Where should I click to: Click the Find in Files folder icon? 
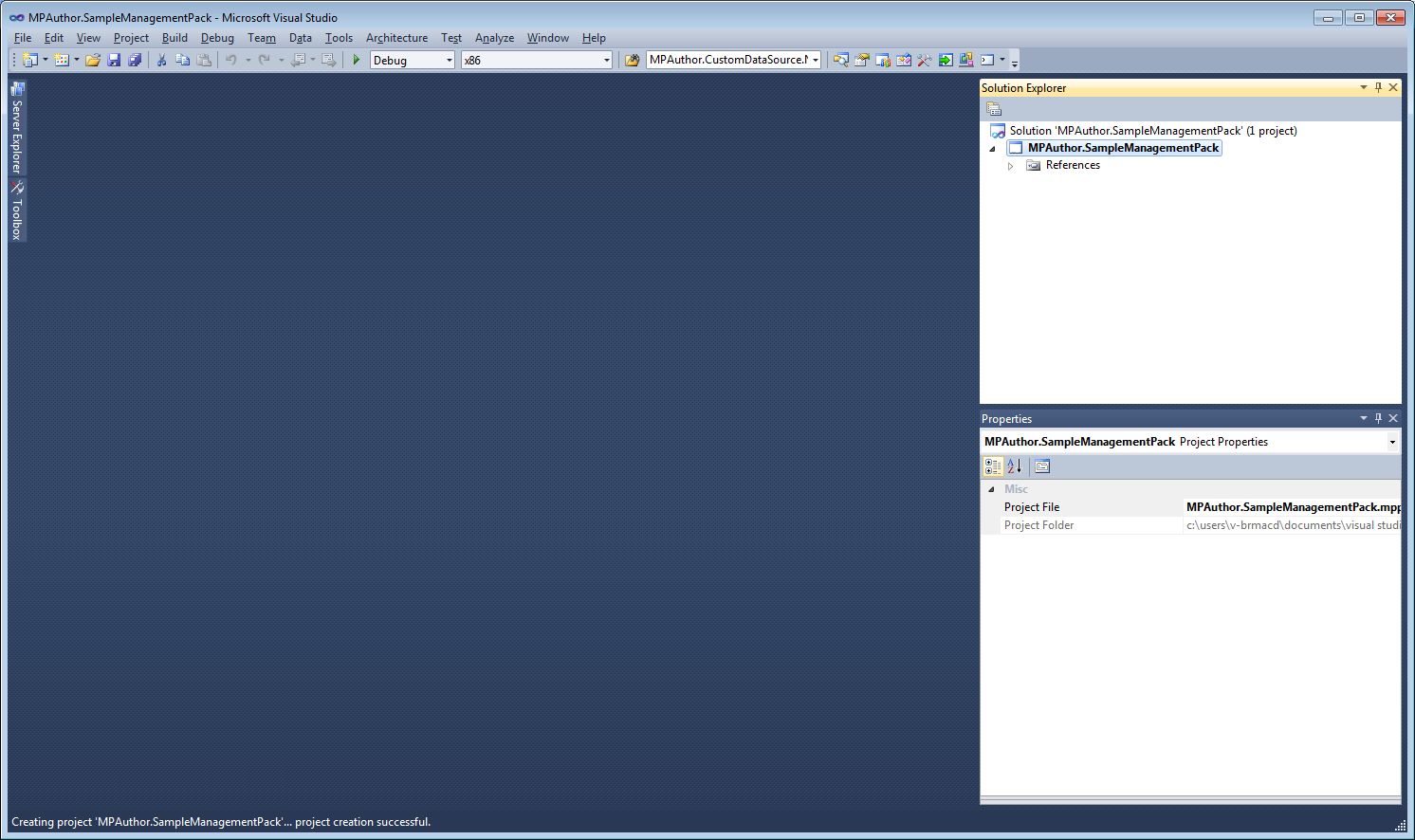(x=632, y=60)
